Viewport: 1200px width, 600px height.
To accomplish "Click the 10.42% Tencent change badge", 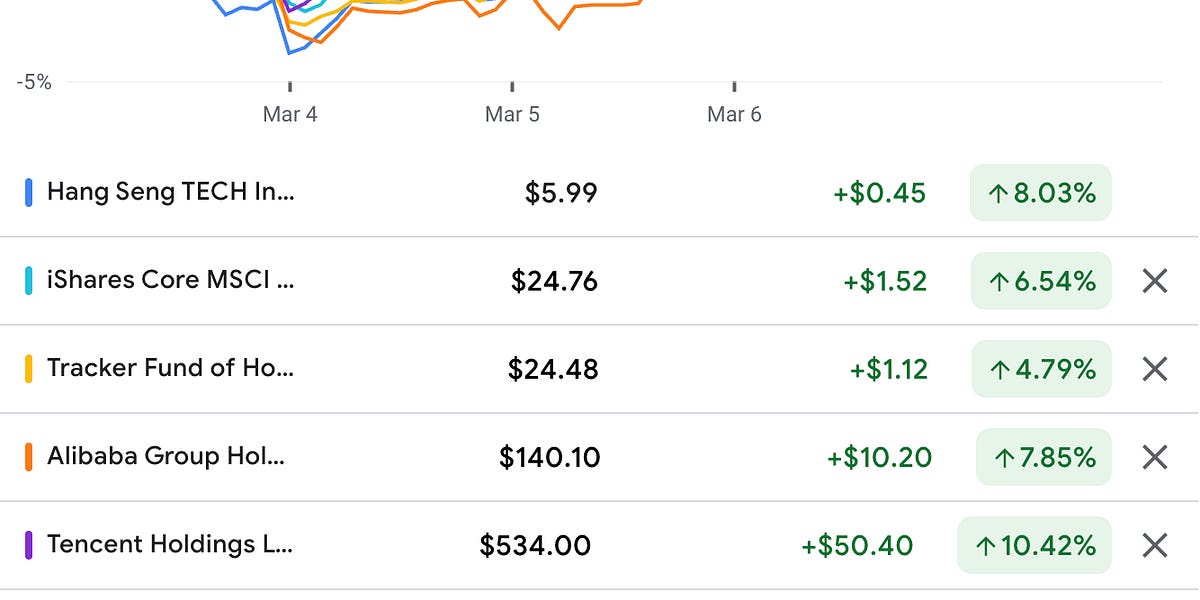I will (1034, 545).
